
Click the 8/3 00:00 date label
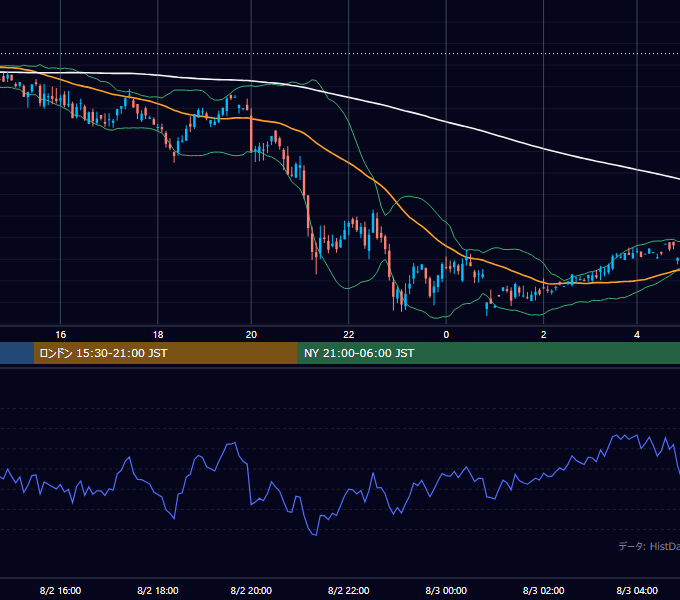coord(446,590)
